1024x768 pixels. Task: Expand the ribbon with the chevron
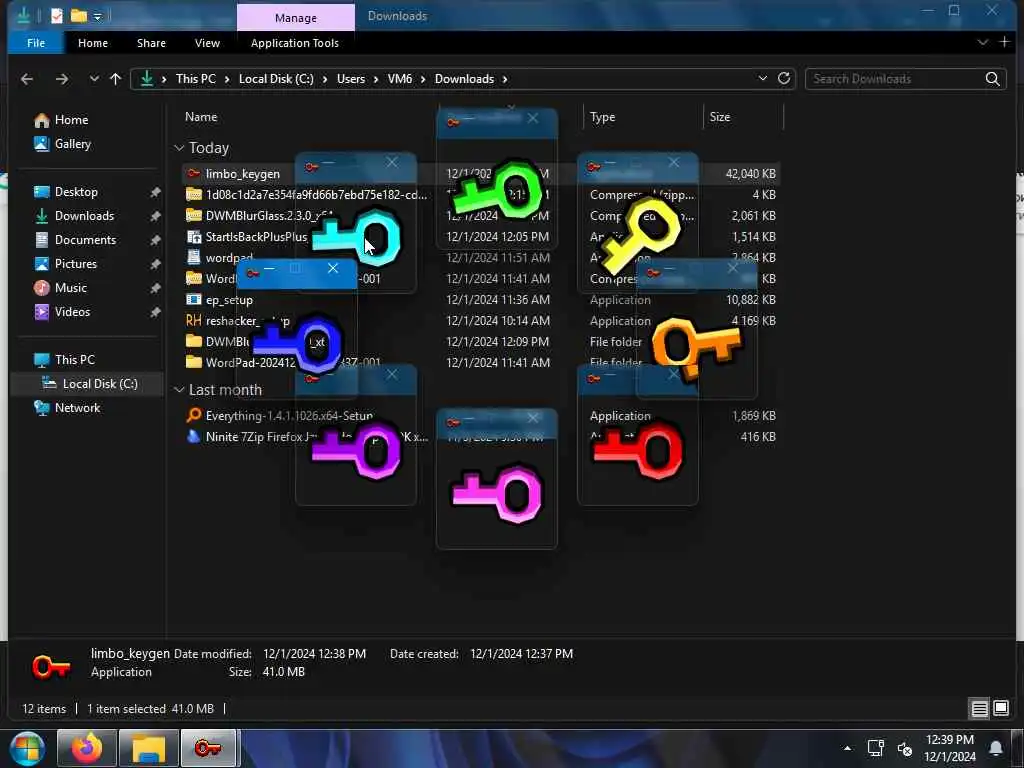982,42
